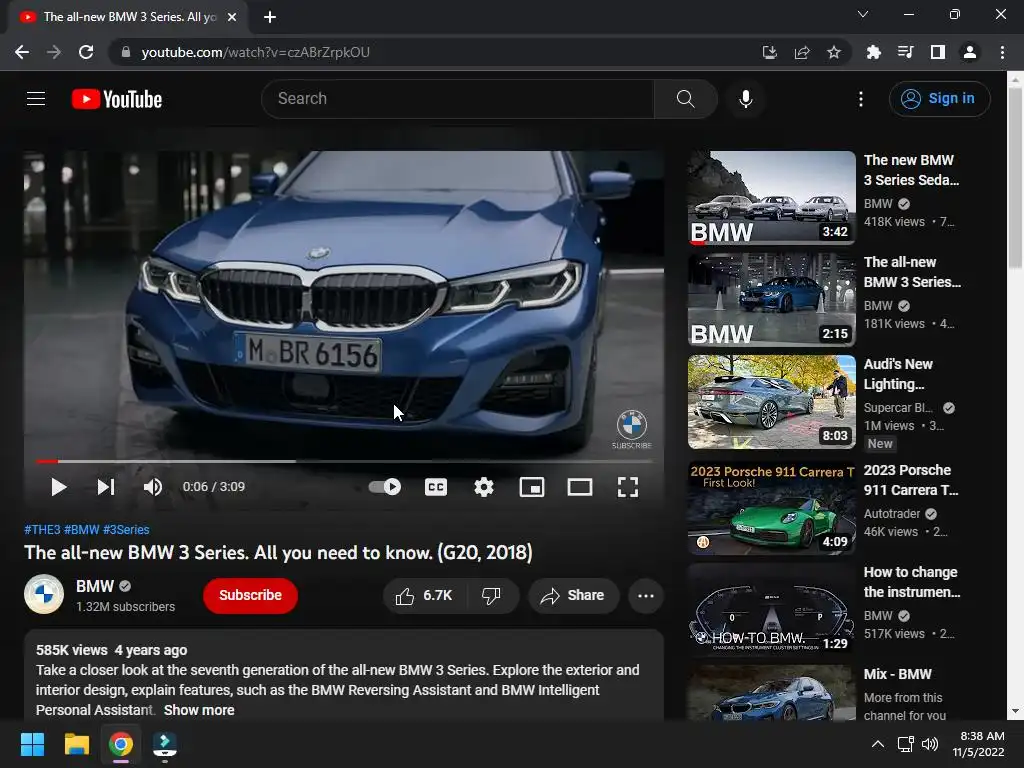Viewport: 1024px width, 768px height.
Task: Start voice search with microphone
Action: pos(745,99)
